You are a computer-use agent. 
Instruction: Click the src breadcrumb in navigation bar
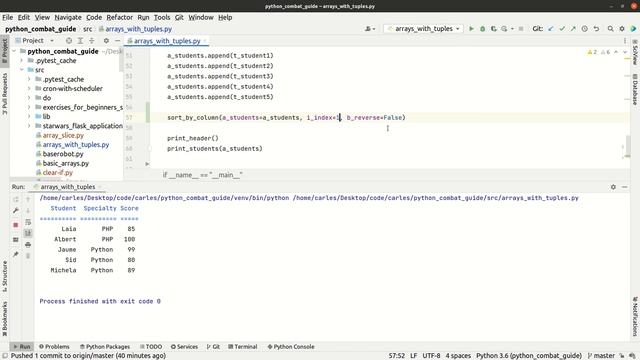(x=87, y=29)
